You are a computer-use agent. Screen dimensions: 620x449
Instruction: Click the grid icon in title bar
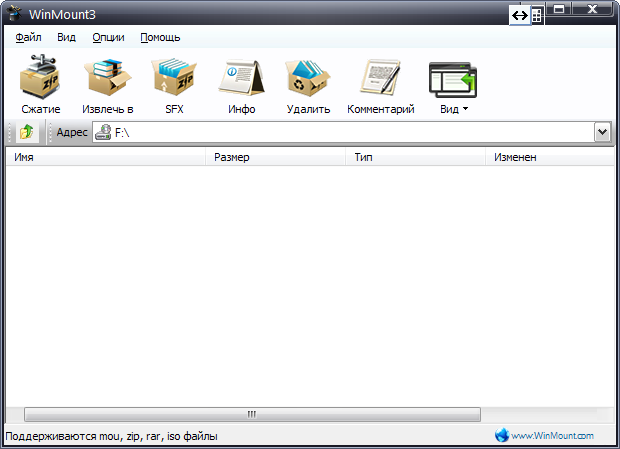tap(537, 15)
